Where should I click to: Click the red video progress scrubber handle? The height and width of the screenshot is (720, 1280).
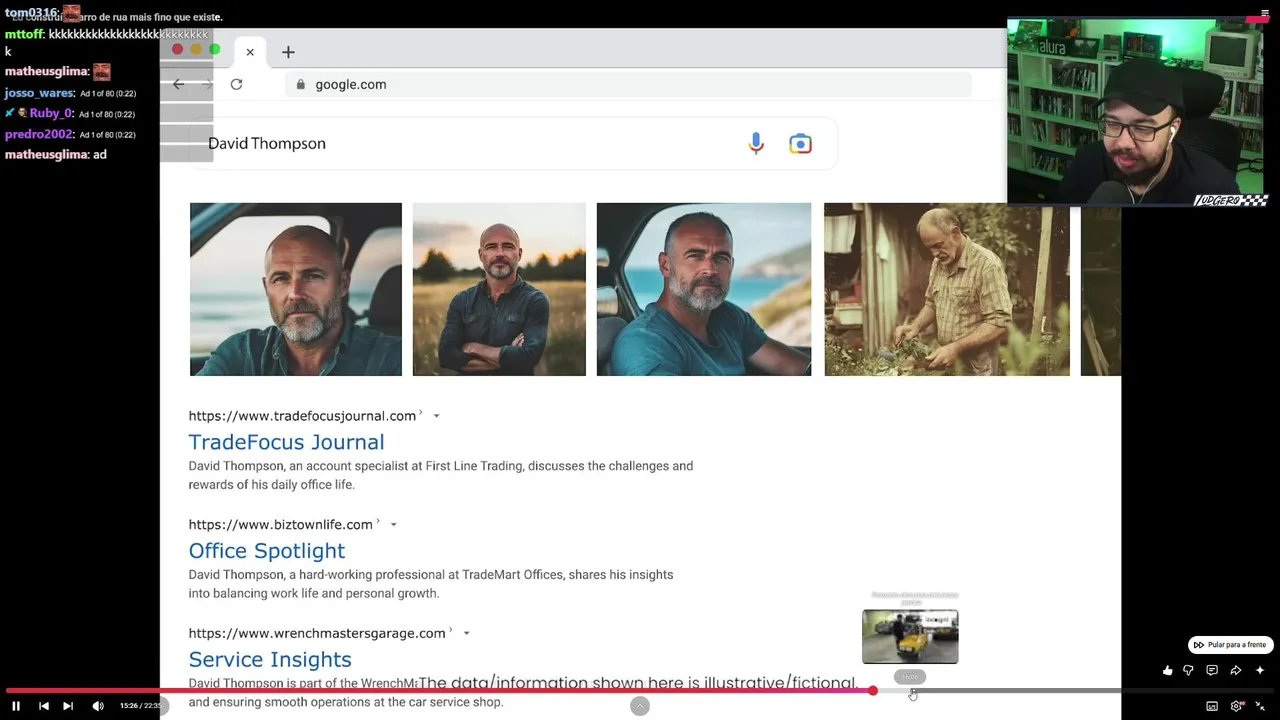(873, 691)
